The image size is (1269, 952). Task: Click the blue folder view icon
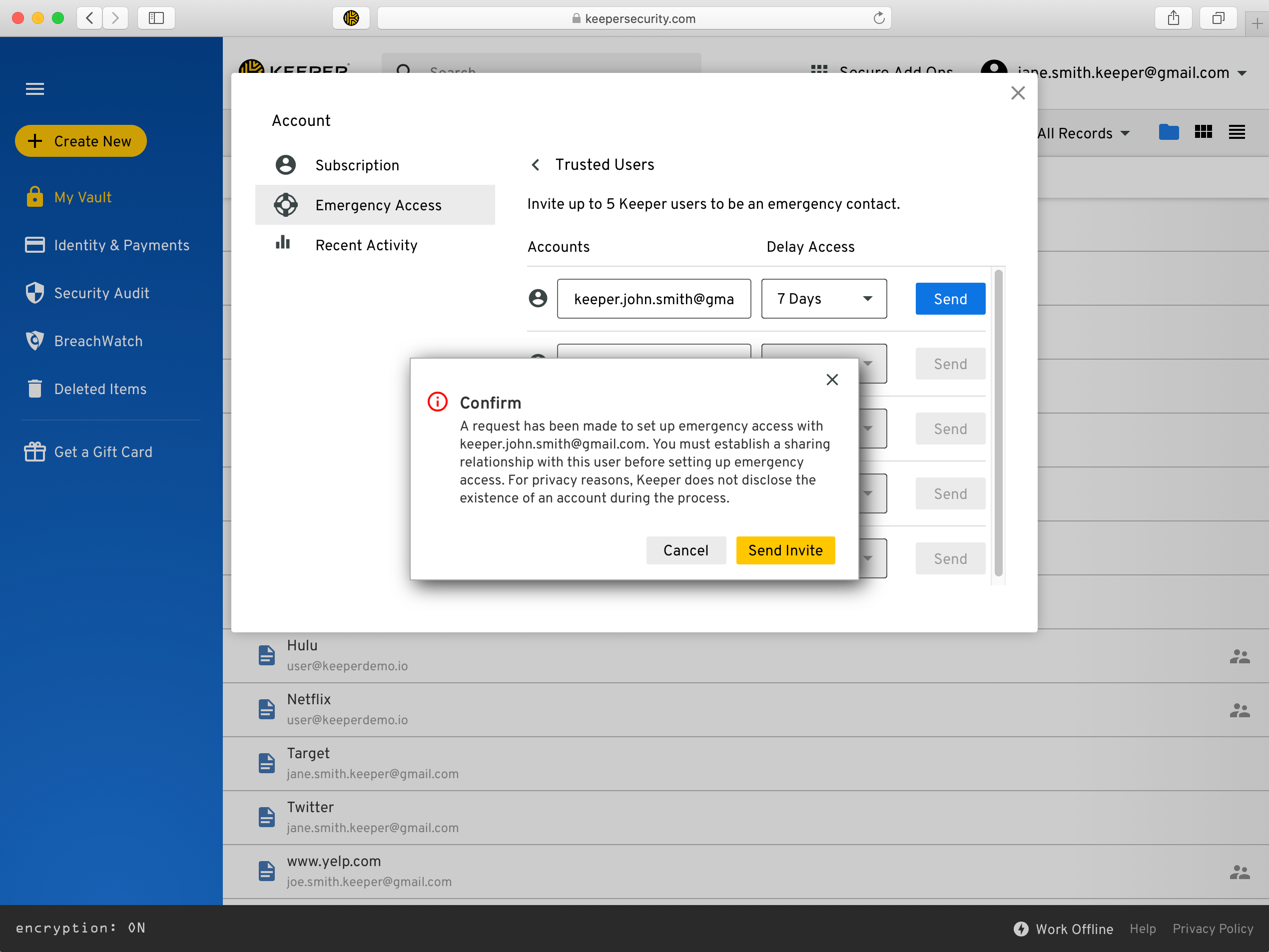[x=1169, y=132]
